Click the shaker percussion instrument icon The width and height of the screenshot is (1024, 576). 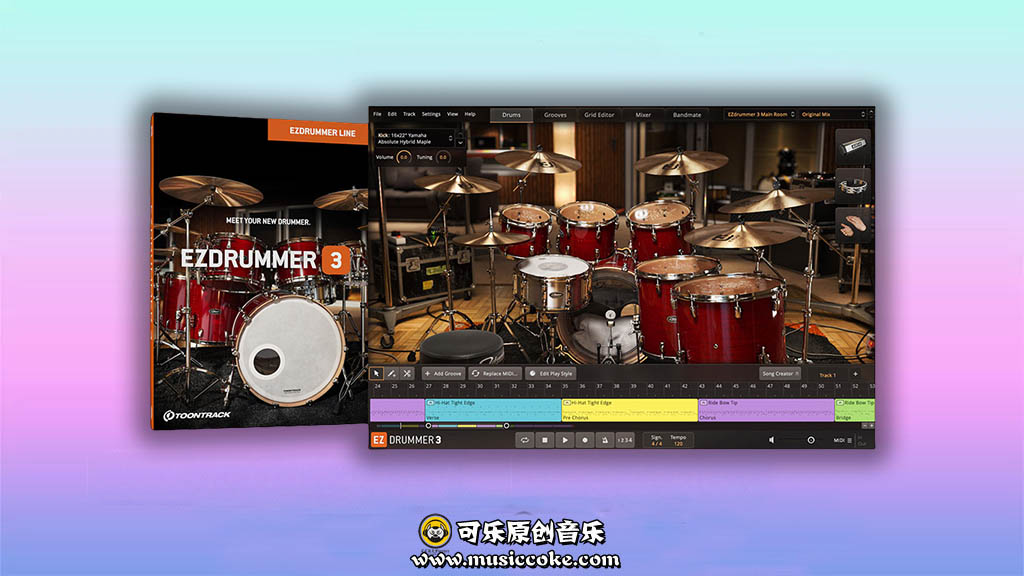pos(853,146)
